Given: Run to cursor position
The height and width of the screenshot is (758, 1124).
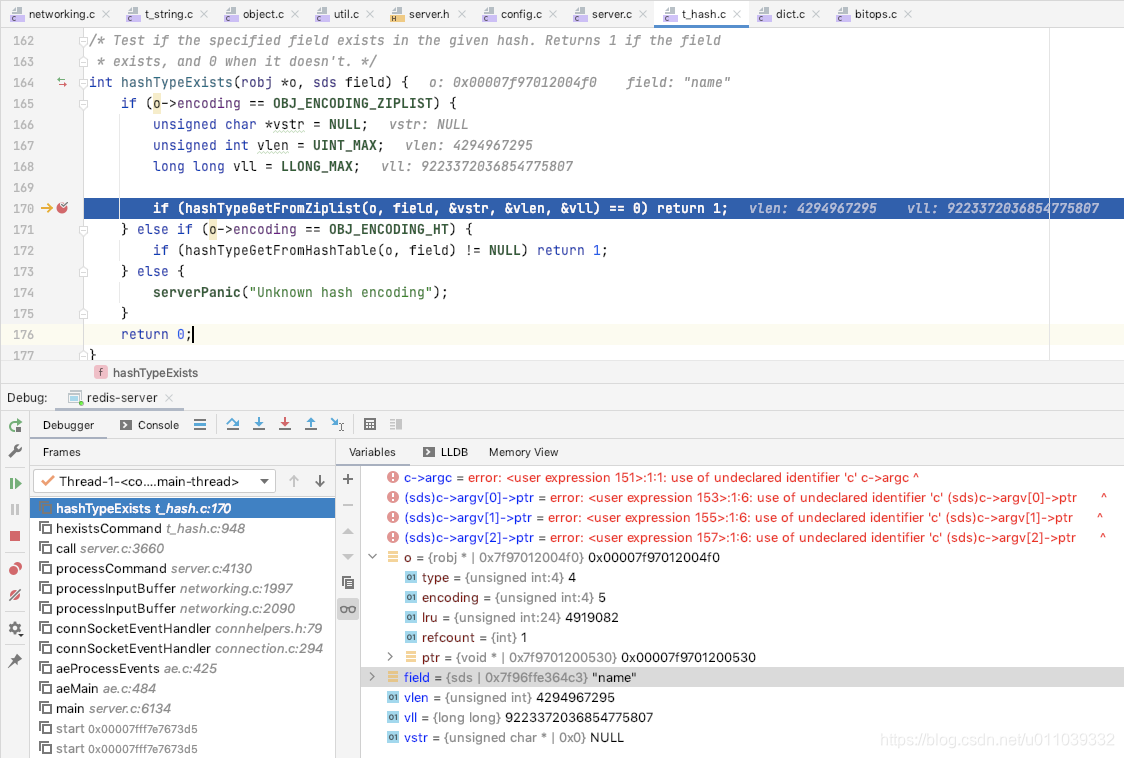Looking at the screenshot, I should point(338,425).
